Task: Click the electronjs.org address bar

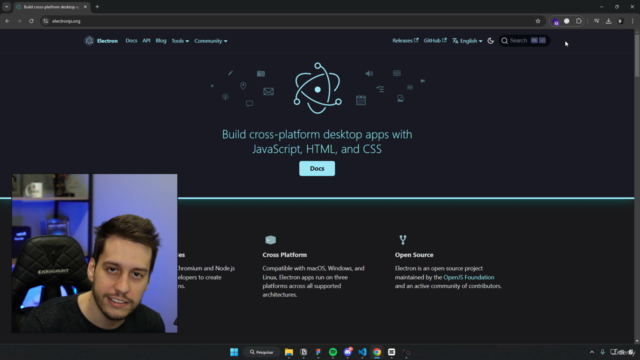Action: [x=286, y=21]
